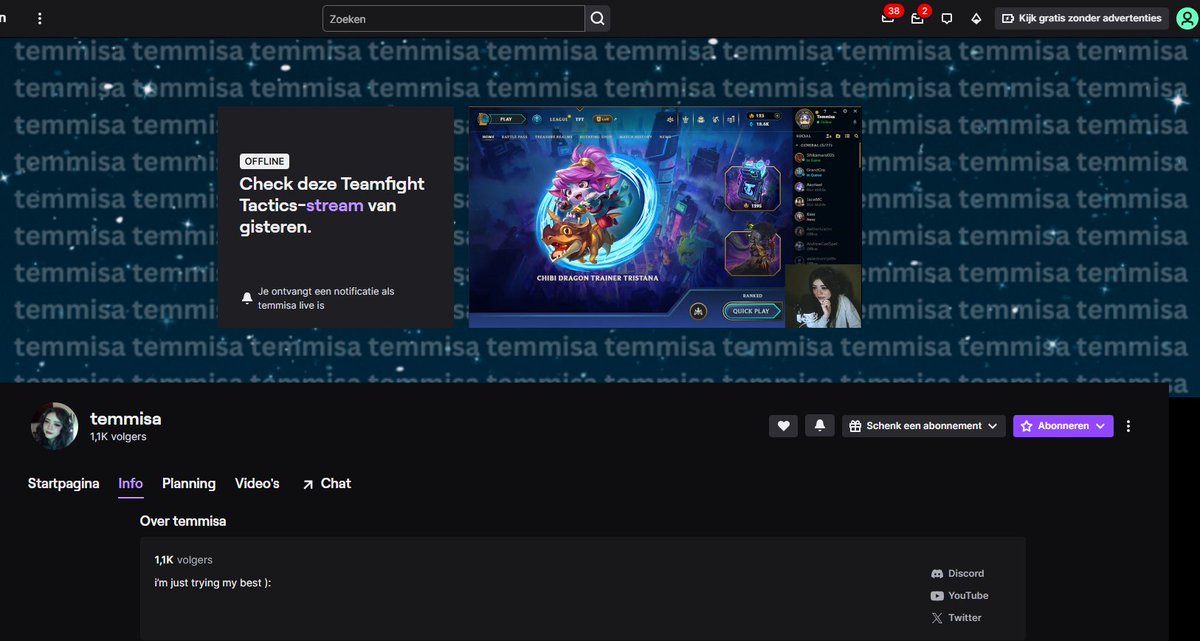Open channel options three-dot menu
1200x641 pixels.
[x=1129, y=426]
